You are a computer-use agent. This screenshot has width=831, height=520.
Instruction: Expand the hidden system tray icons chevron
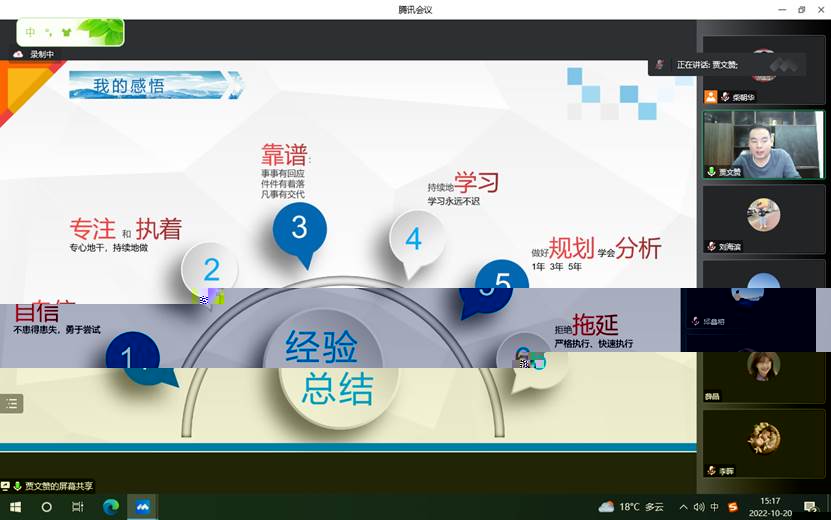click(x=684, y=507)
